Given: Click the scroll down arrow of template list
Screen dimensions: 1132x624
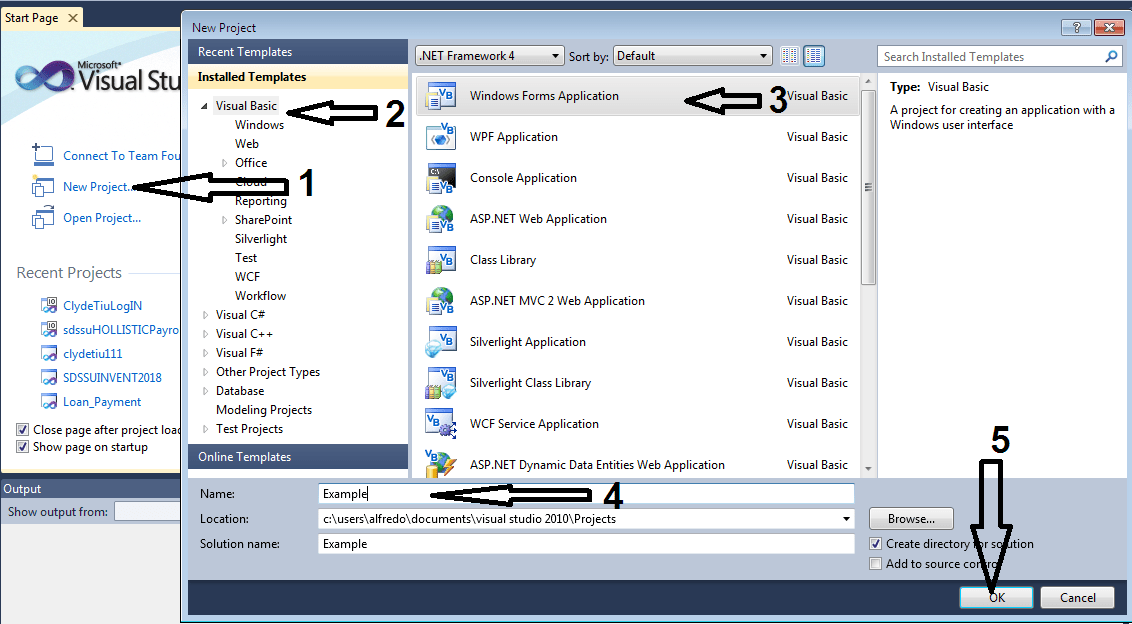Looking at the screenshot, I should click(x=868, y=469).
